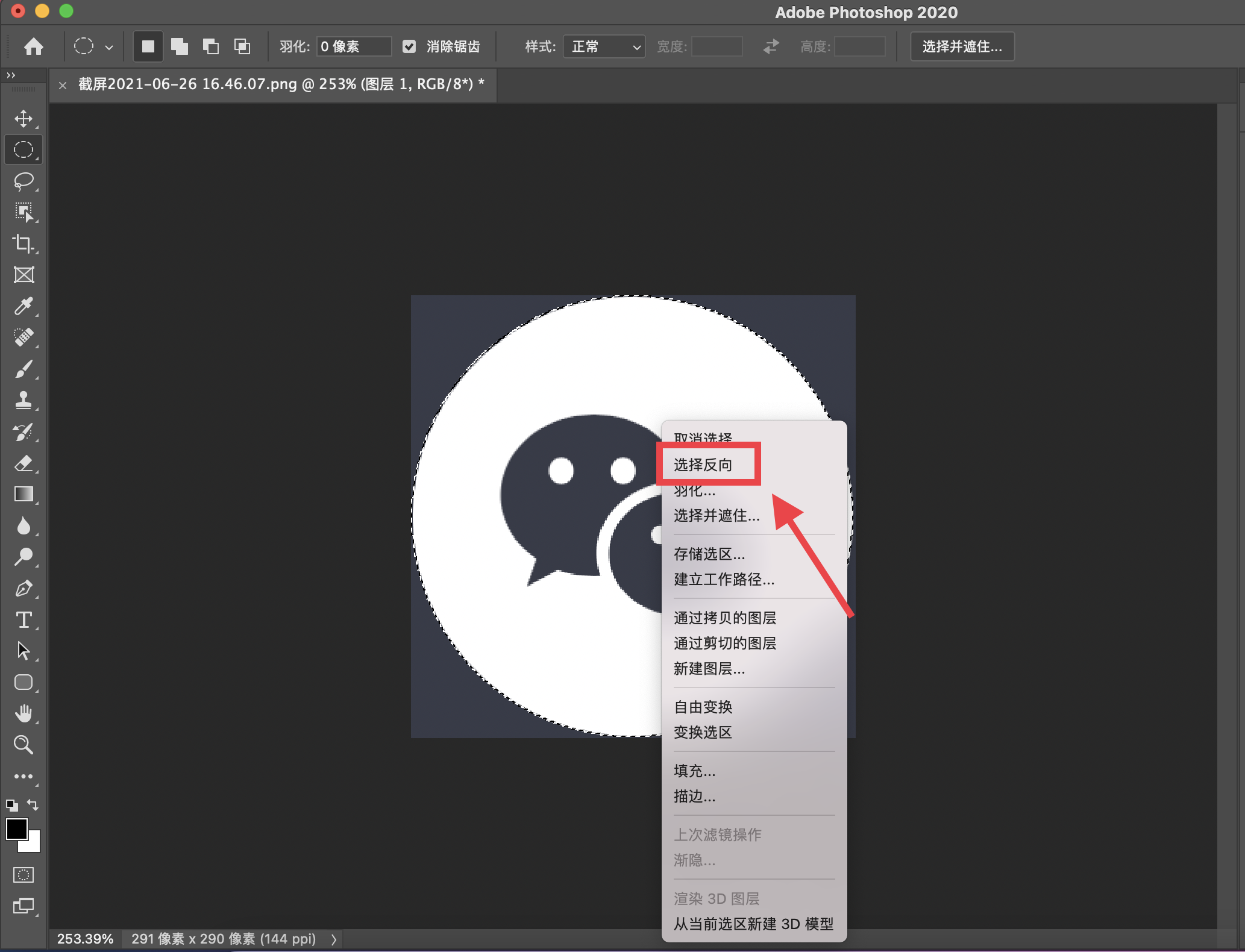The image size is (1245, 952).
Task: Select the Eyedropper tool
Action: point(24,306)
